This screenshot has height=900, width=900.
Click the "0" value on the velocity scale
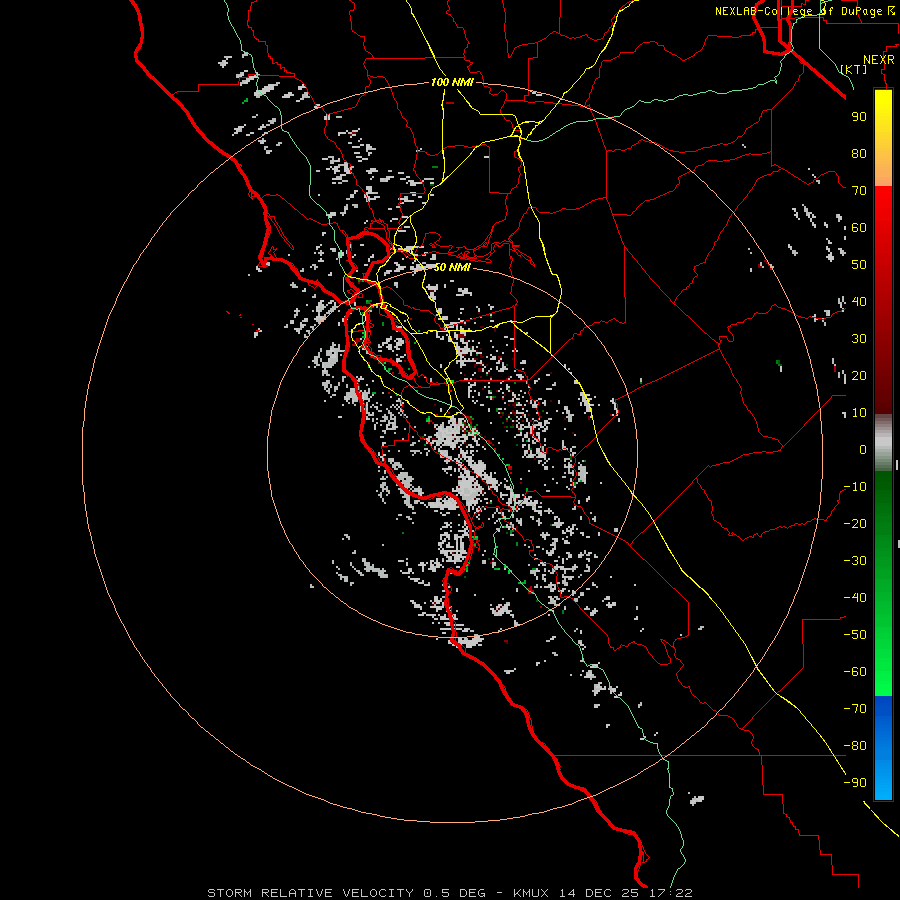click(x=863, y=449)
